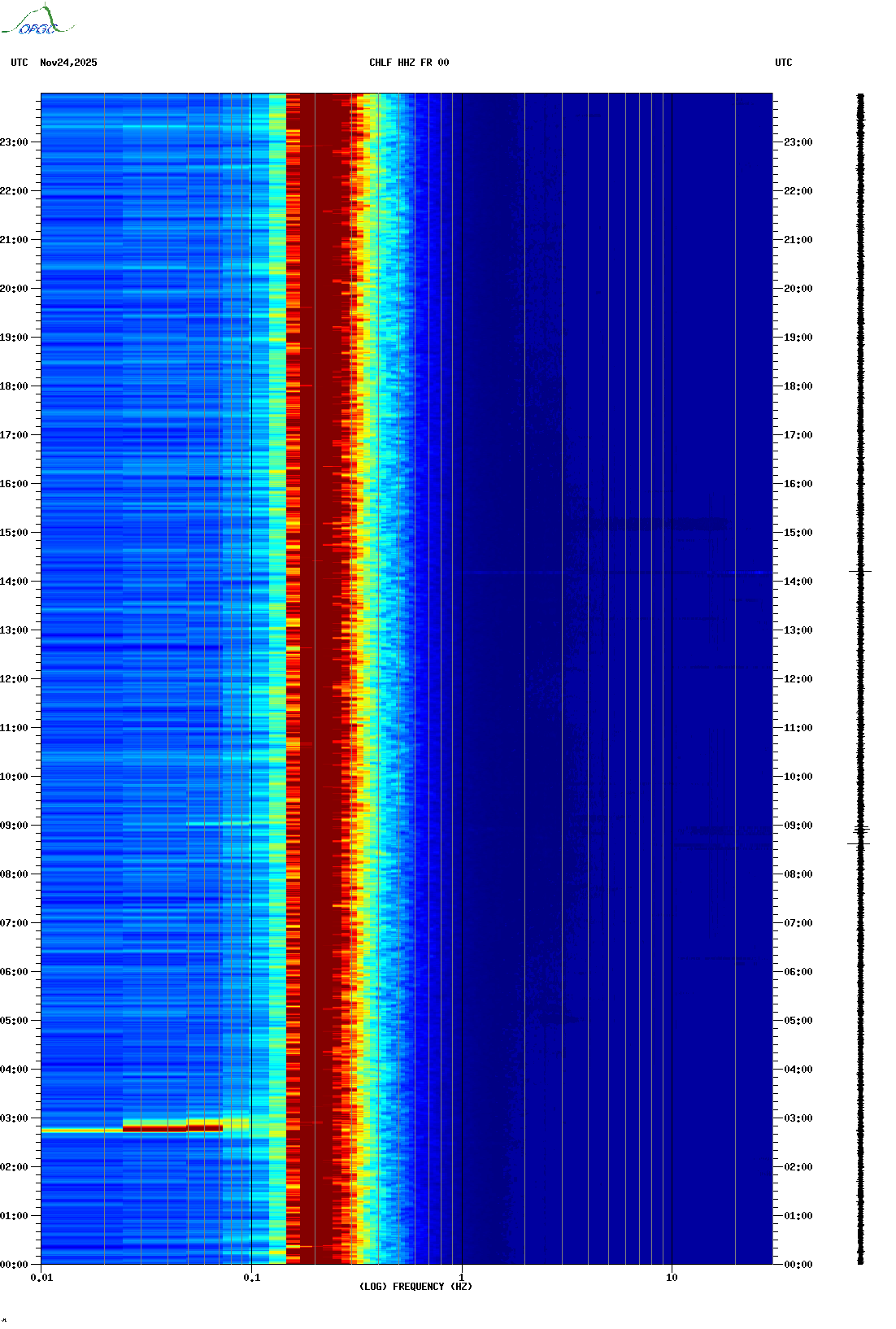Click the dark red low-frequency burst near 03:00
Screen dimensions: 896x1329
[x=172, y=1127]
